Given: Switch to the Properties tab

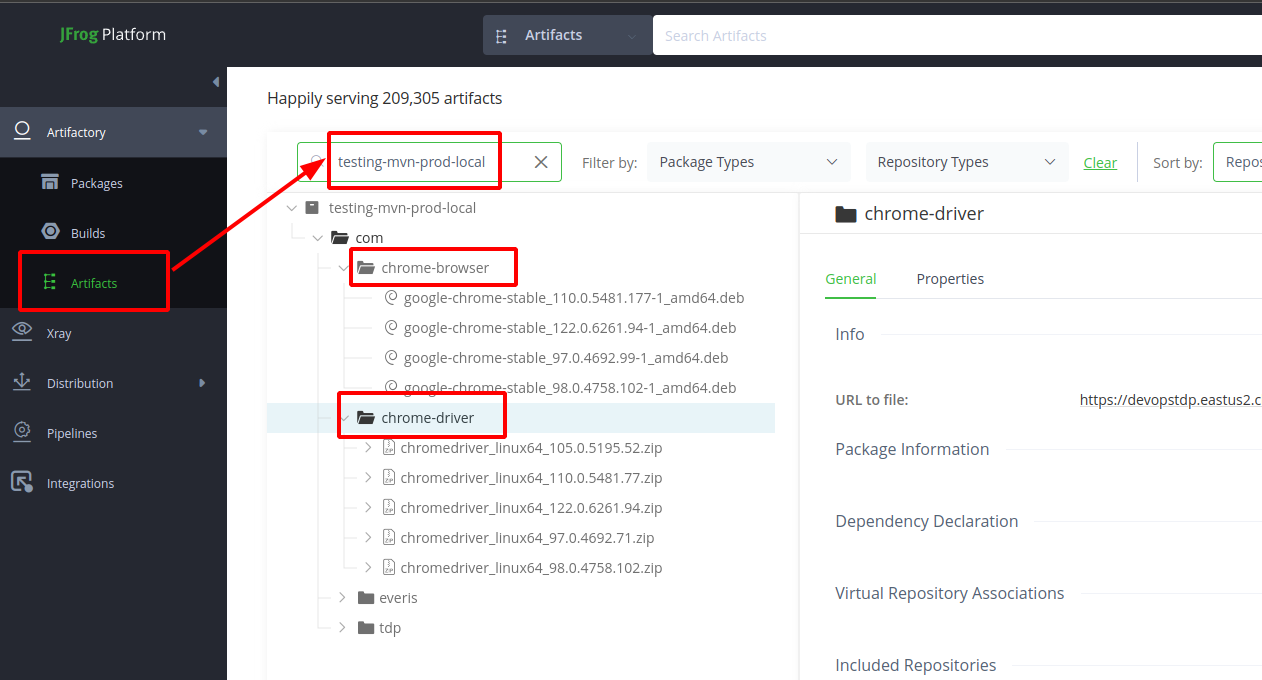Looking at the screenshot, I should tap(950, 279).
